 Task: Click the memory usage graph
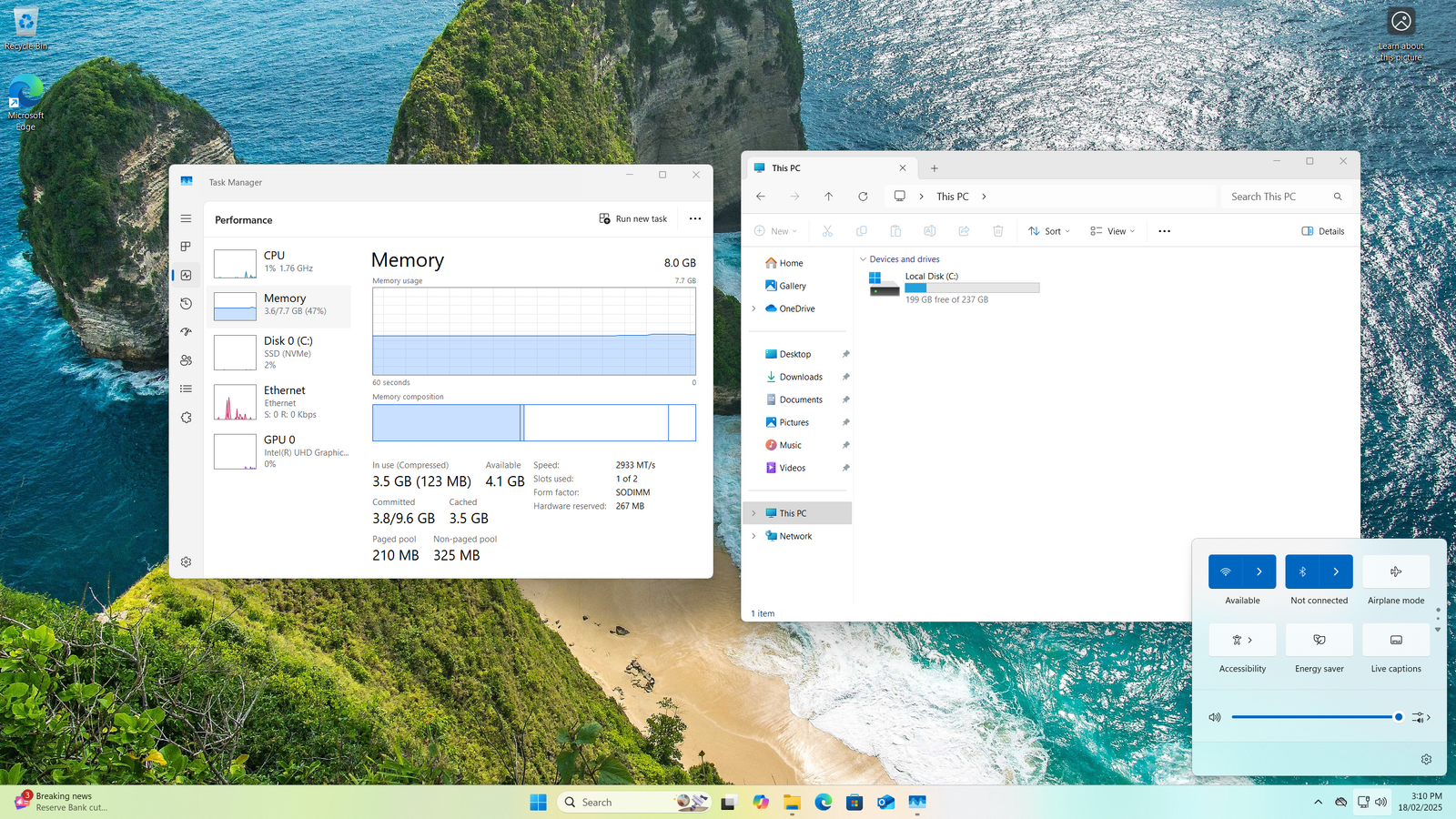point(534,331)
